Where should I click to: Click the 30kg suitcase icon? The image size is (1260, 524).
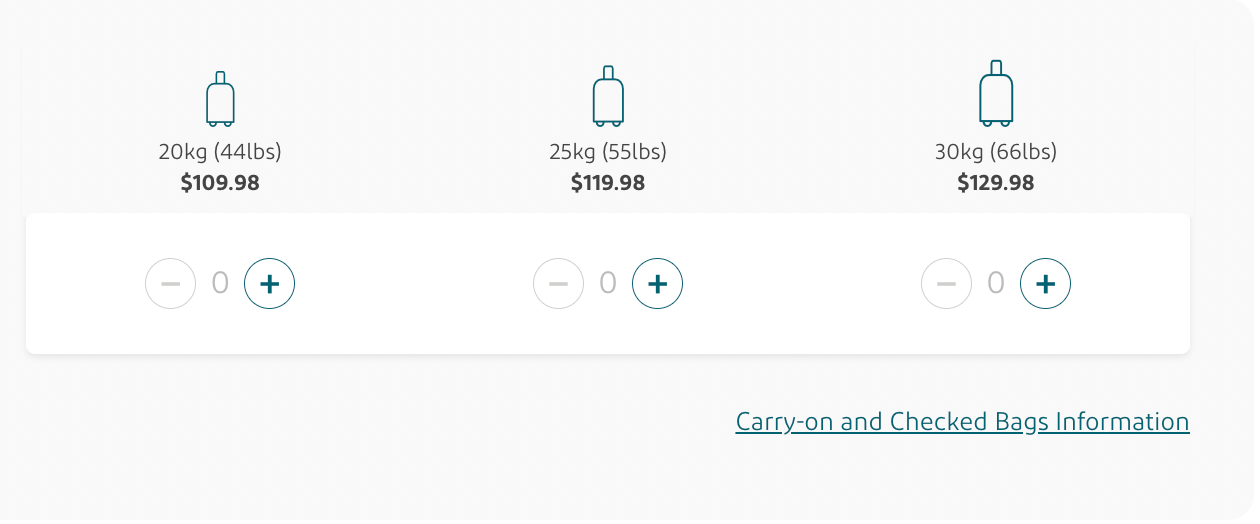tap(996, 94)
